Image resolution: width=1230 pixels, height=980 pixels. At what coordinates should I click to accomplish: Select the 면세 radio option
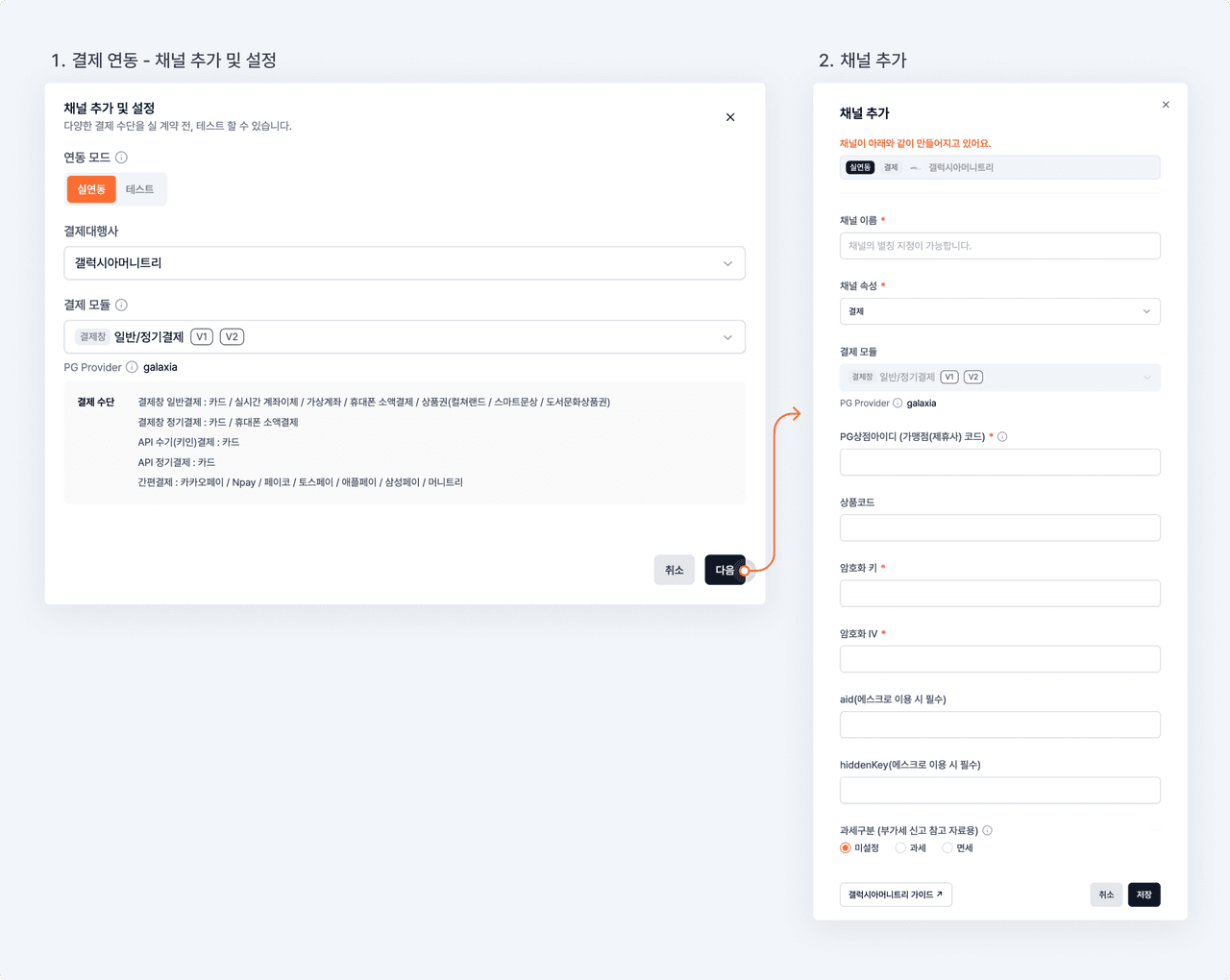pos(947,848)
